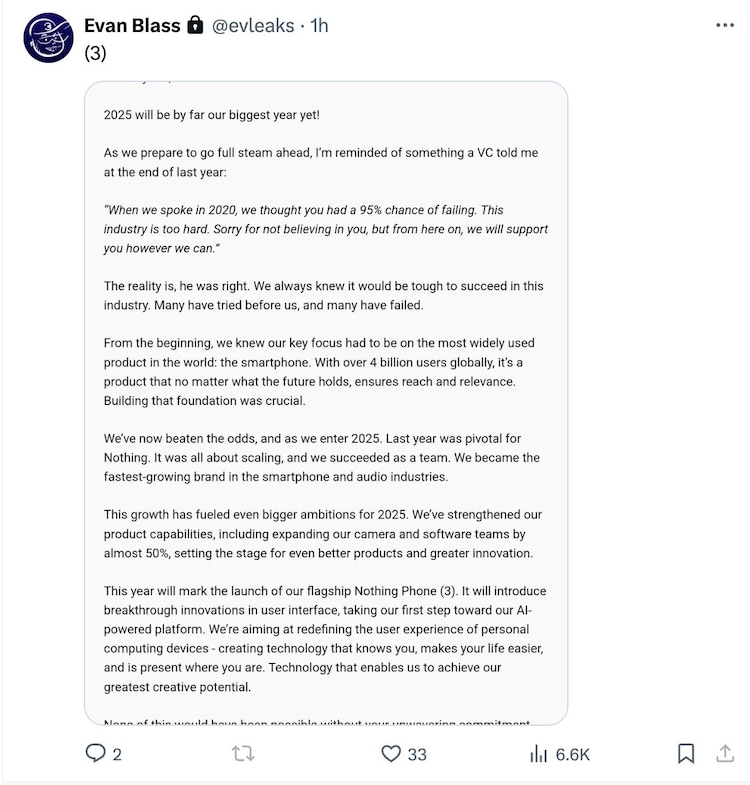Image resolution: width=750 pixels, height=785 pixels.
Task: Repost this tweet with the retweet icon
Action: 243,754
